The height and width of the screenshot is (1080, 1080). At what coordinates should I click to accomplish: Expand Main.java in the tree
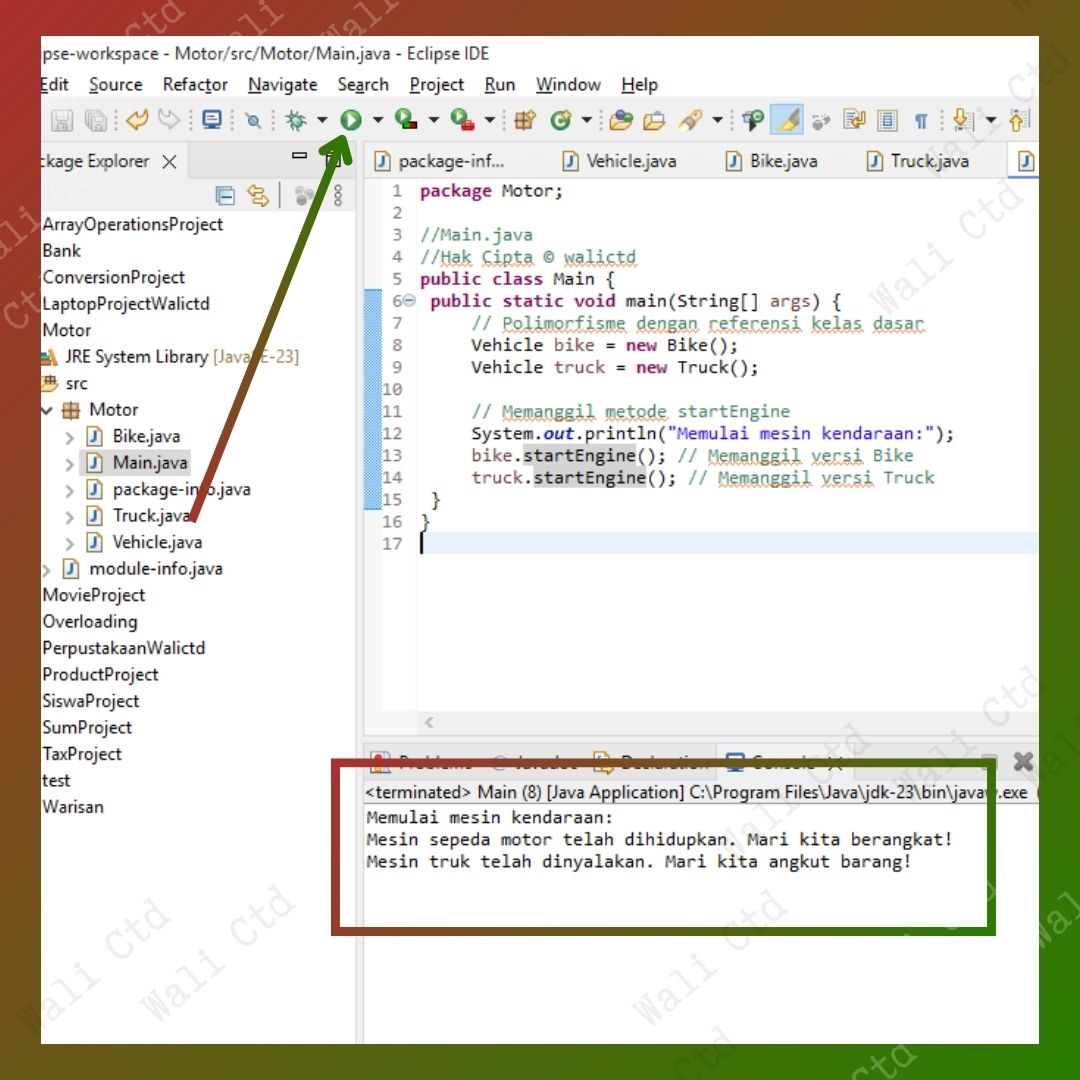(x=69, y=464)
